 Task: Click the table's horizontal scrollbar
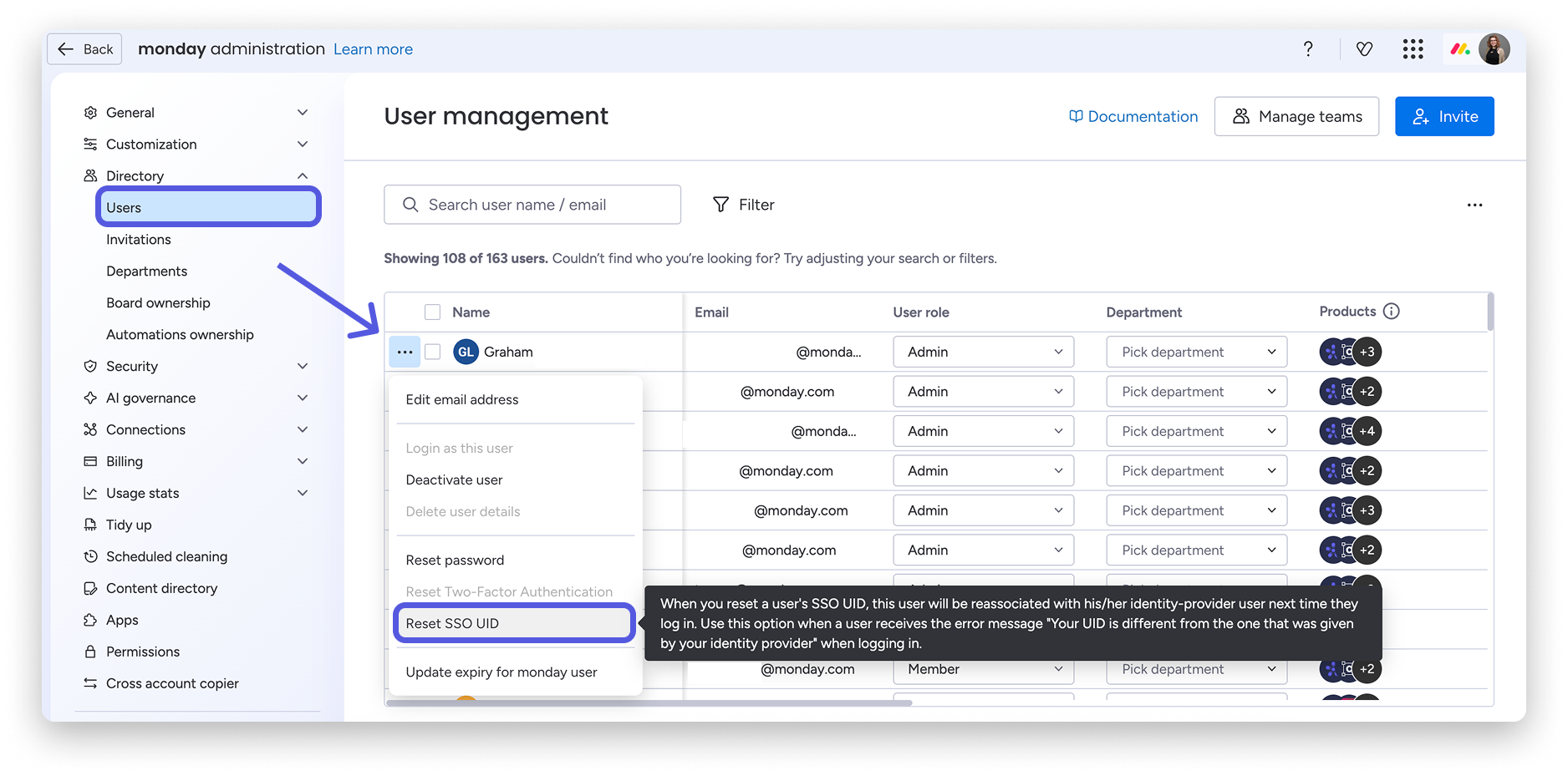tap(649, 703)
